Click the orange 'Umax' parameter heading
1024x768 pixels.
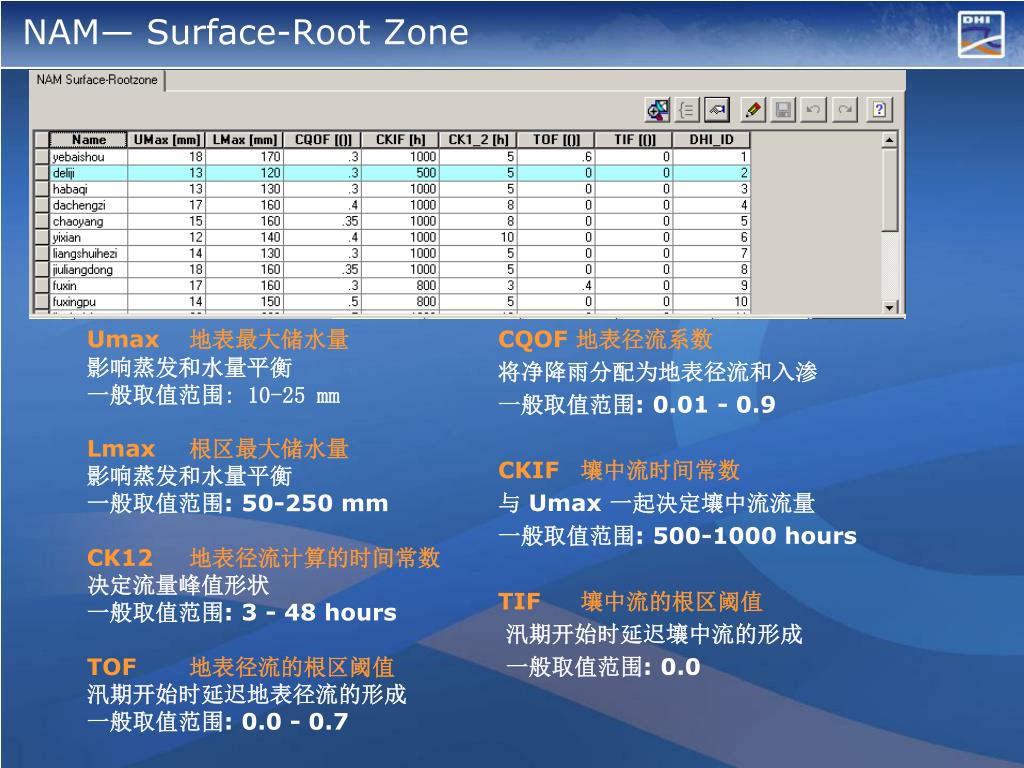pyautogui.click(x=123, y=340)
